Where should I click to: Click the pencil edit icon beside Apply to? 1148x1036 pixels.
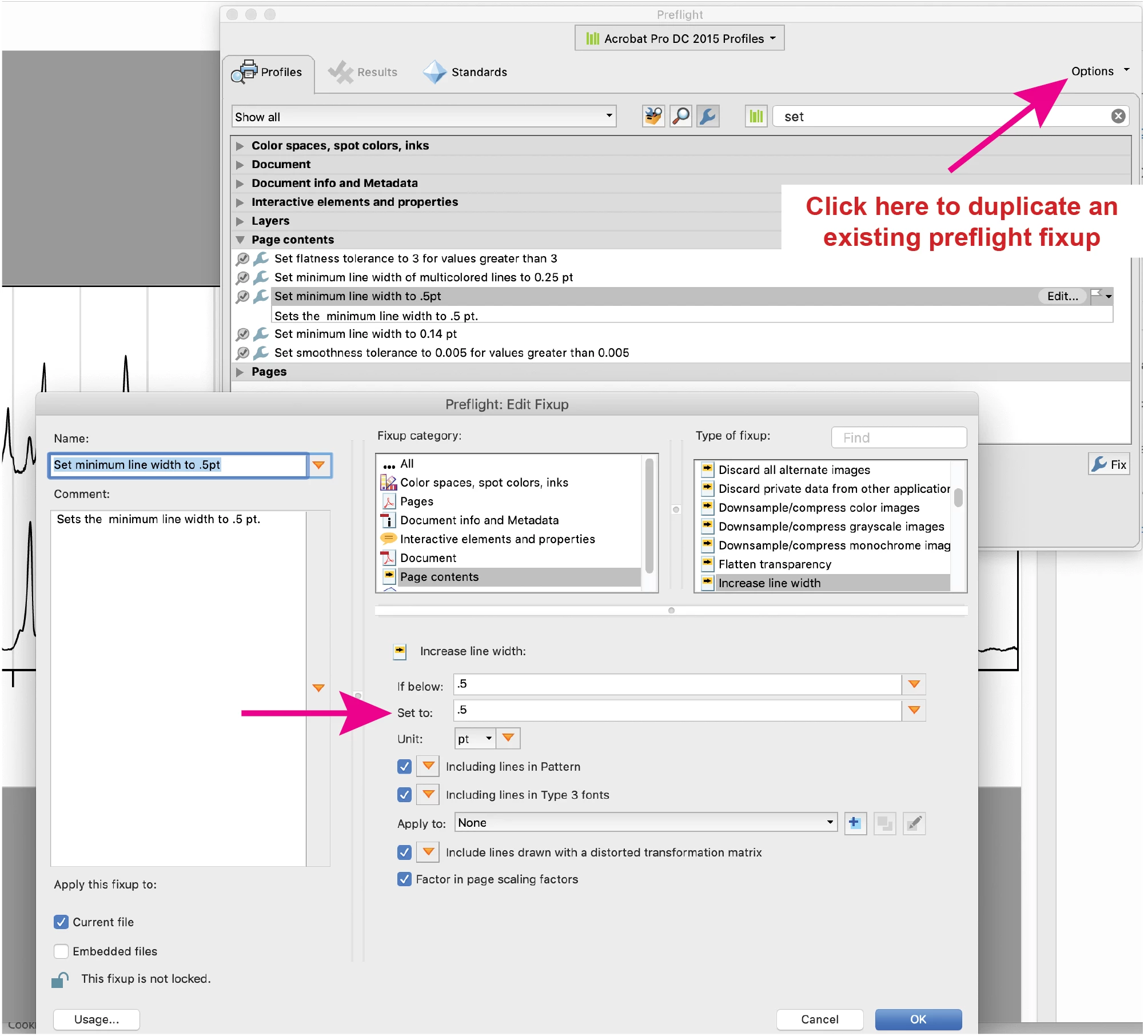coord(914,824)
